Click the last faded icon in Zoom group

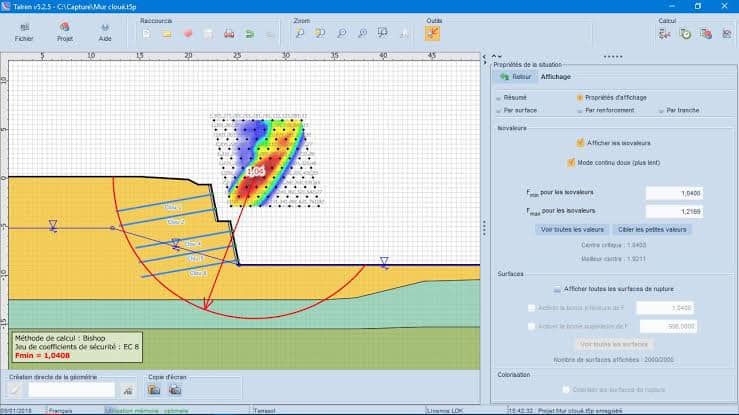pyautogui.click(x=404, y=33)
